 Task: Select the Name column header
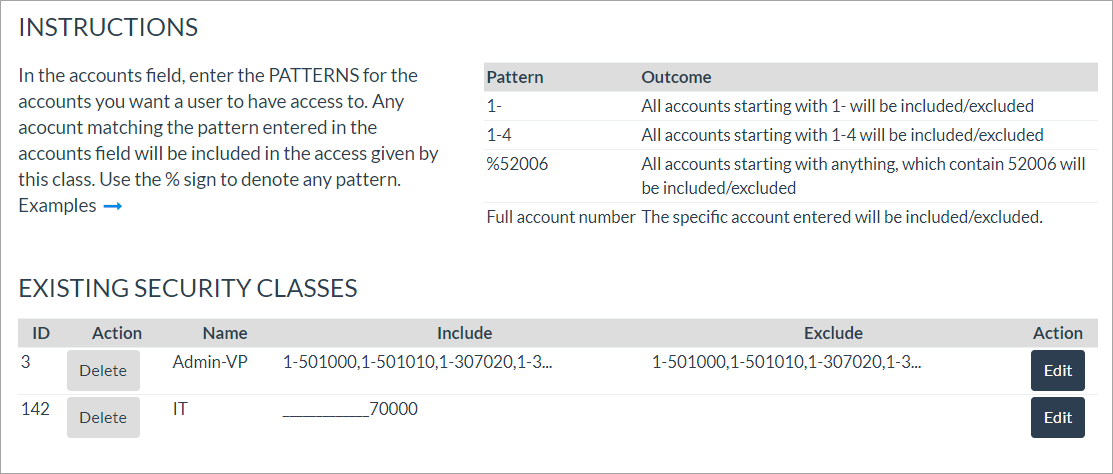(225, 333)
